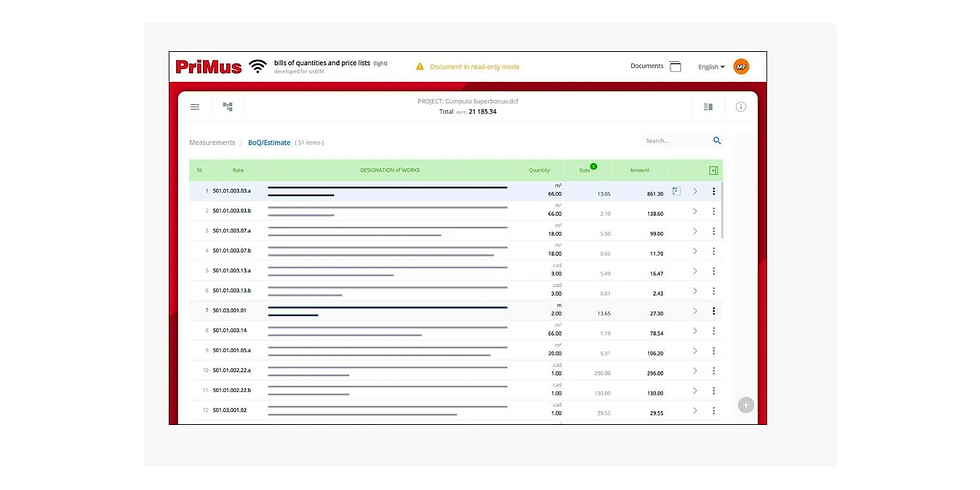The image size is (980, 490).
Task: Open the Documents window icon
Action: click(x=675, y=66)
